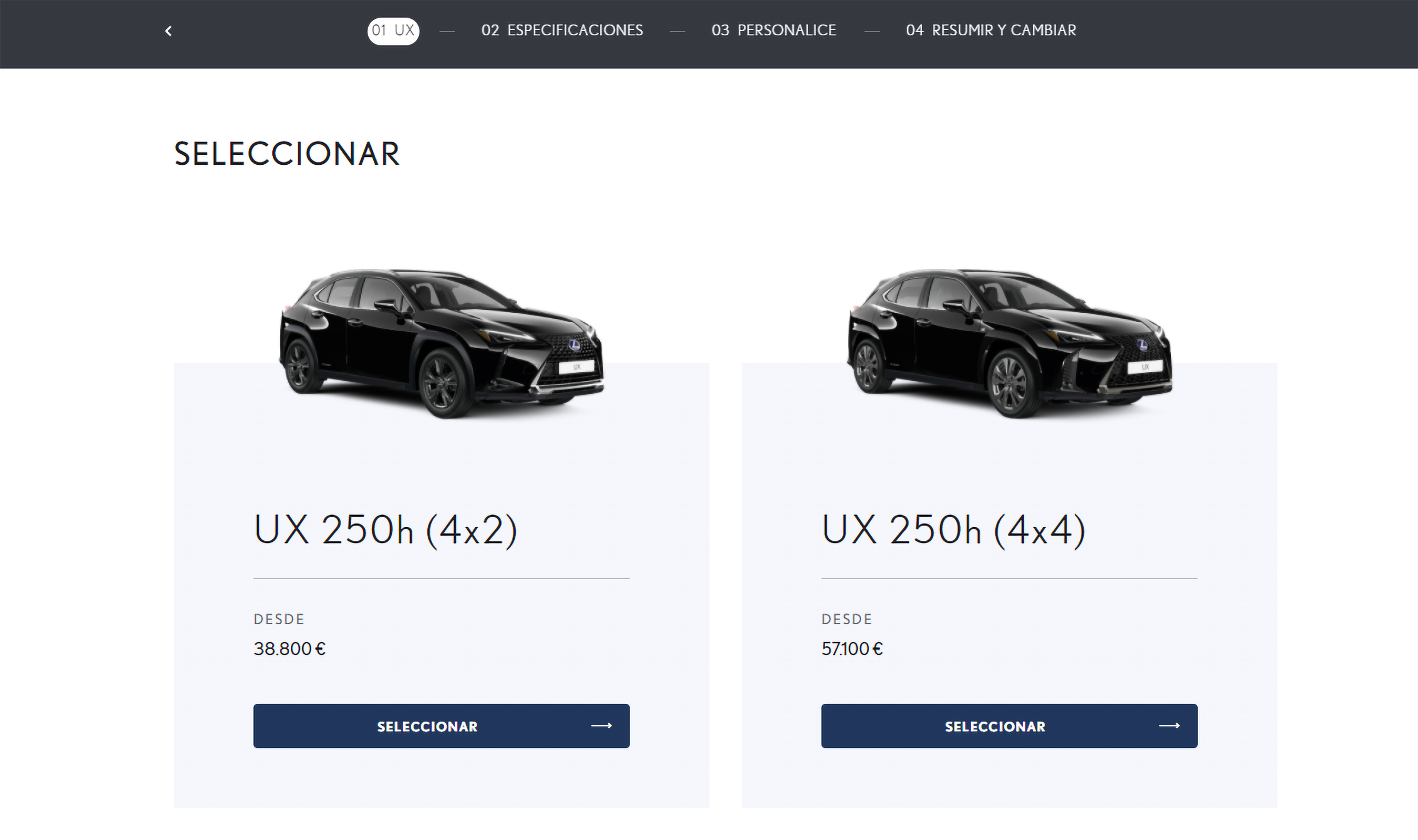Click the Desde label above 57.100 €
Viewport: 1418px width, 840px height.
(x=847, y=619)
